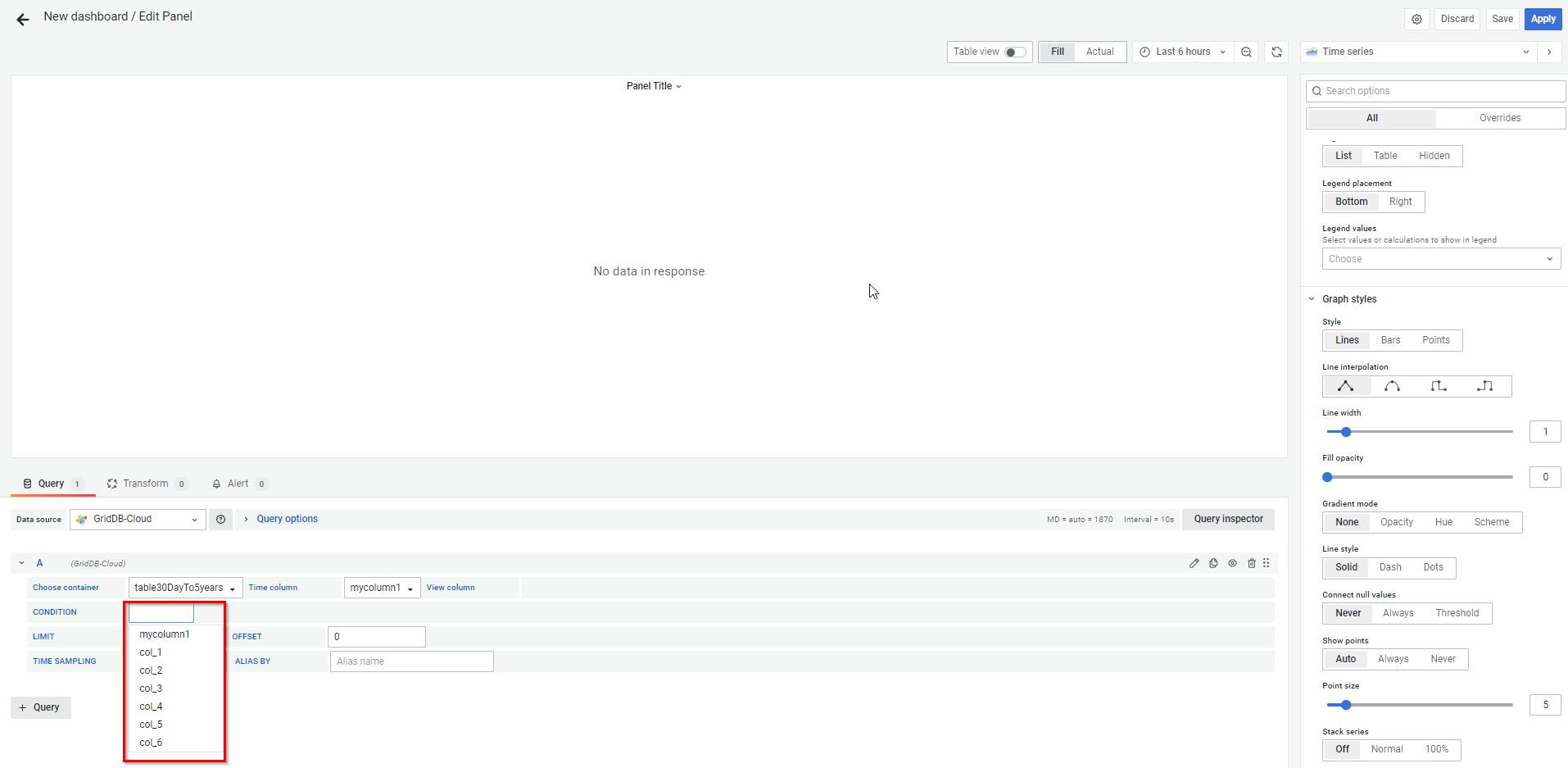The height and width of the screenshot is (768, 1568).
Task: Click the pencil icon to rename query A
Action: click(1194, 563)
